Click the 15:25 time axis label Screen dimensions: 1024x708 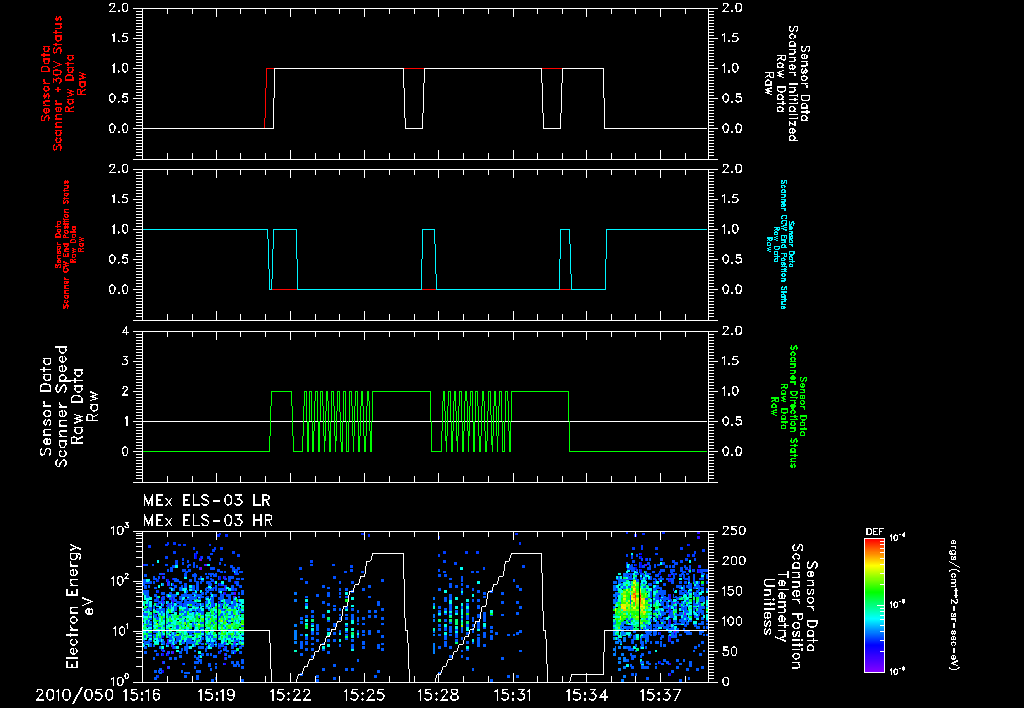(364, 695)
